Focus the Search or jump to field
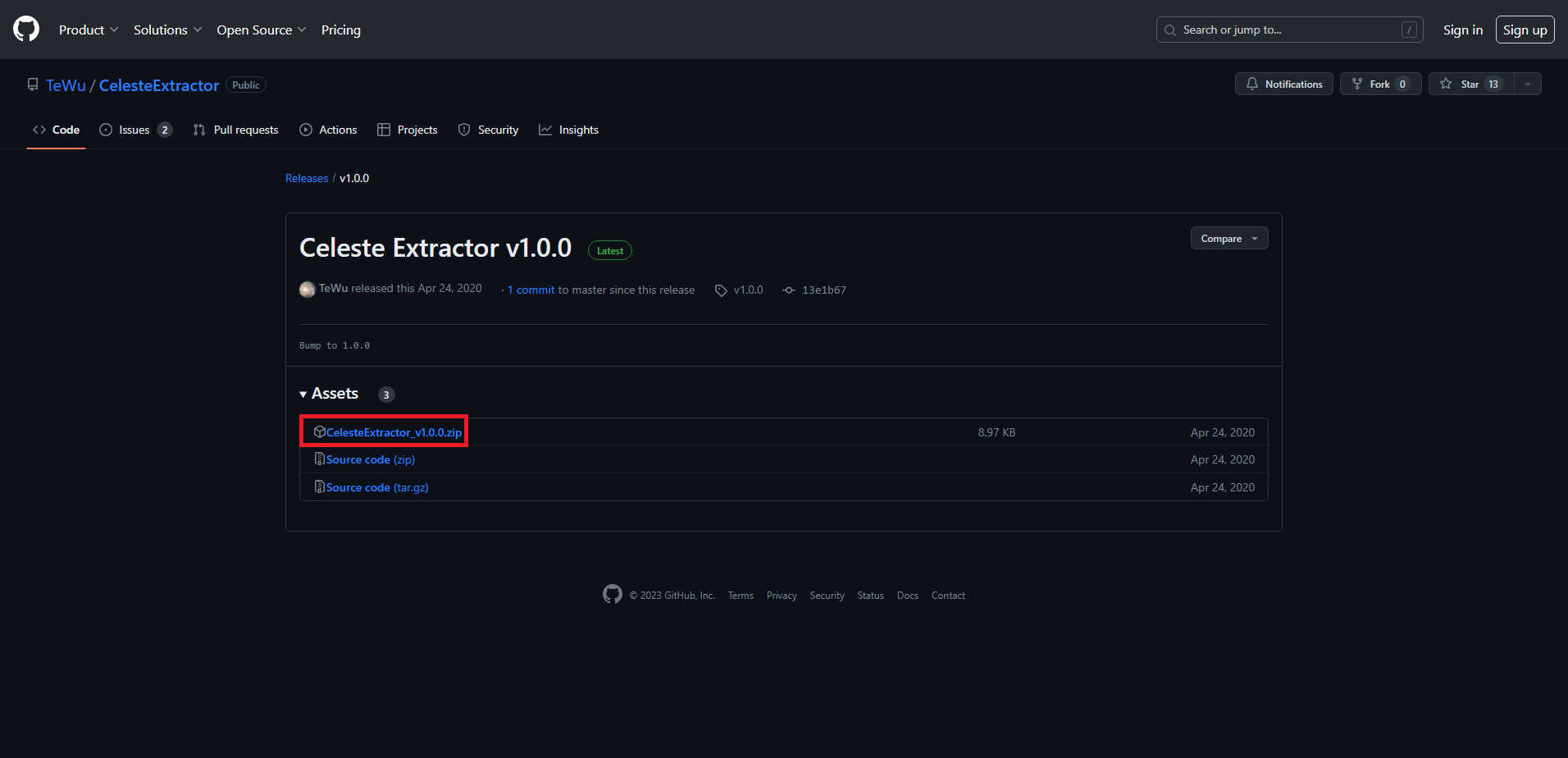1568x758 pixels. coord(1289,30)
